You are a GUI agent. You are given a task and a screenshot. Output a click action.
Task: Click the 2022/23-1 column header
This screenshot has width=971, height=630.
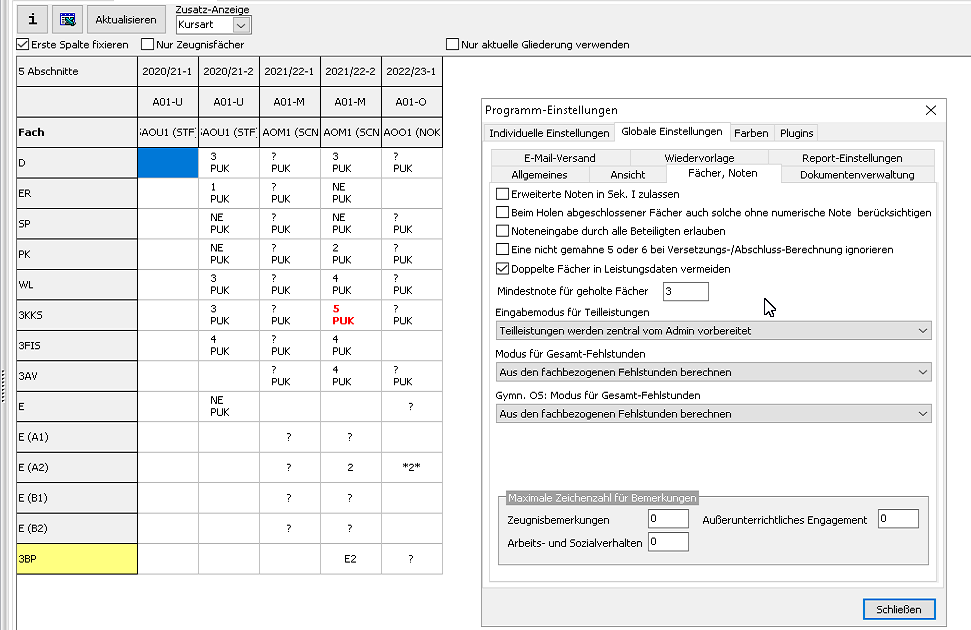(411, 71)
